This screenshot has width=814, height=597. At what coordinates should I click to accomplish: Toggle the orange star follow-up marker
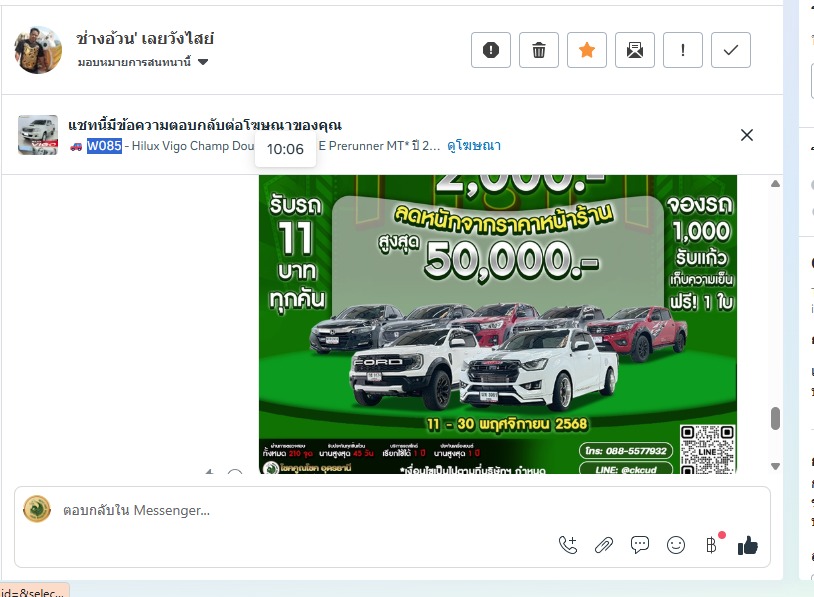coord(587,50)
